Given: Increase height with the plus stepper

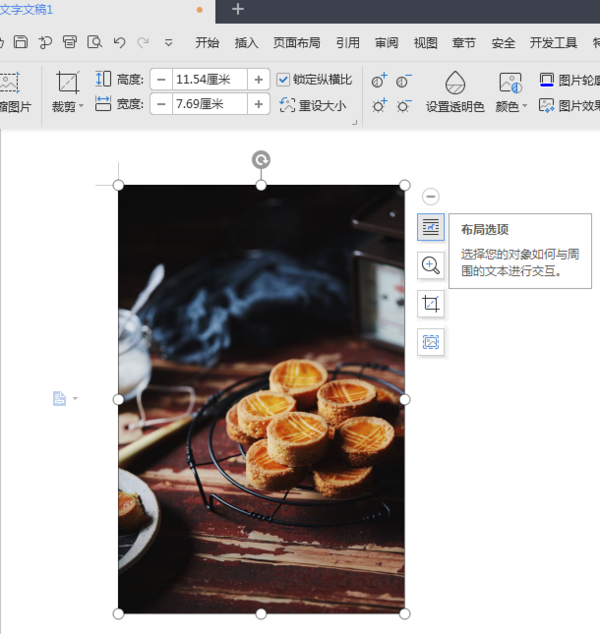Looking at the screenshot, I should click(259, 79).
